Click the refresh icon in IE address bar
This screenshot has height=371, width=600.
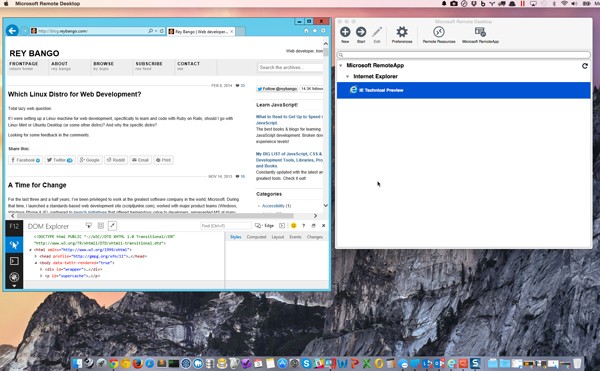(162, 31)
